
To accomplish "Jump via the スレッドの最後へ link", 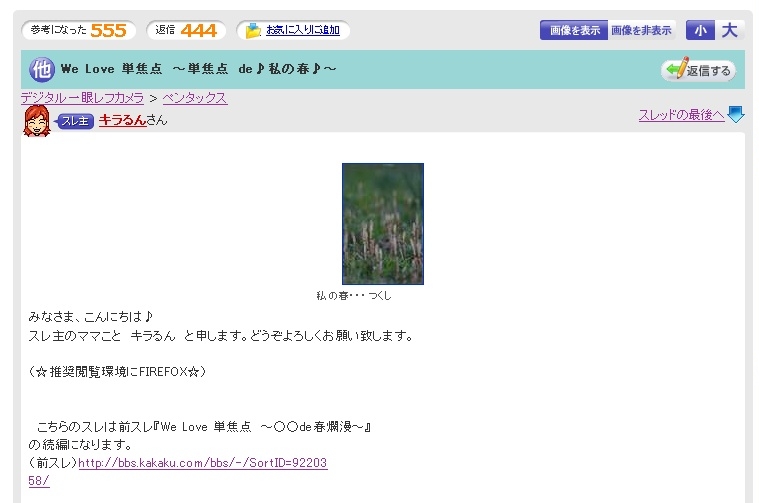I will tap(681, 115).
